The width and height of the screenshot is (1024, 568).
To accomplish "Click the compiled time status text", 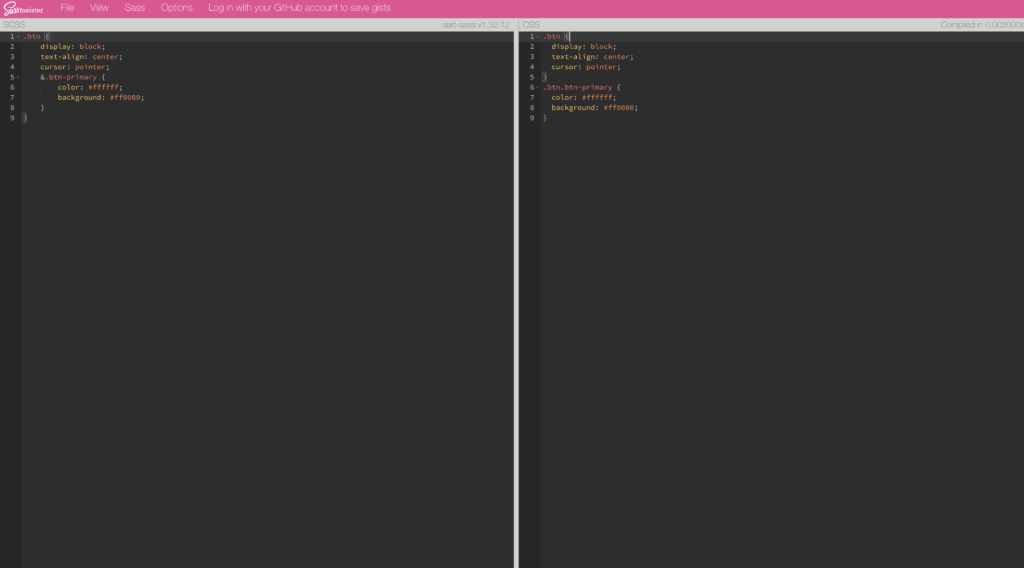I will point(980,25).
